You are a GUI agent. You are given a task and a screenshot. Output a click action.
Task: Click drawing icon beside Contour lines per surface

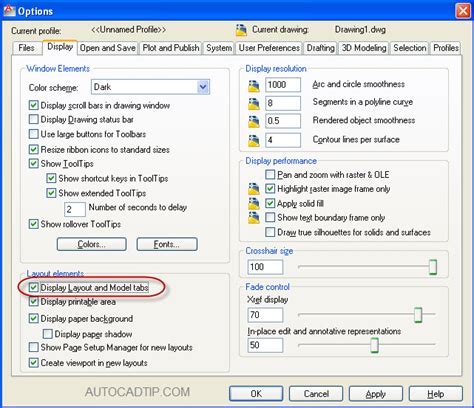(x=254, y=140)
